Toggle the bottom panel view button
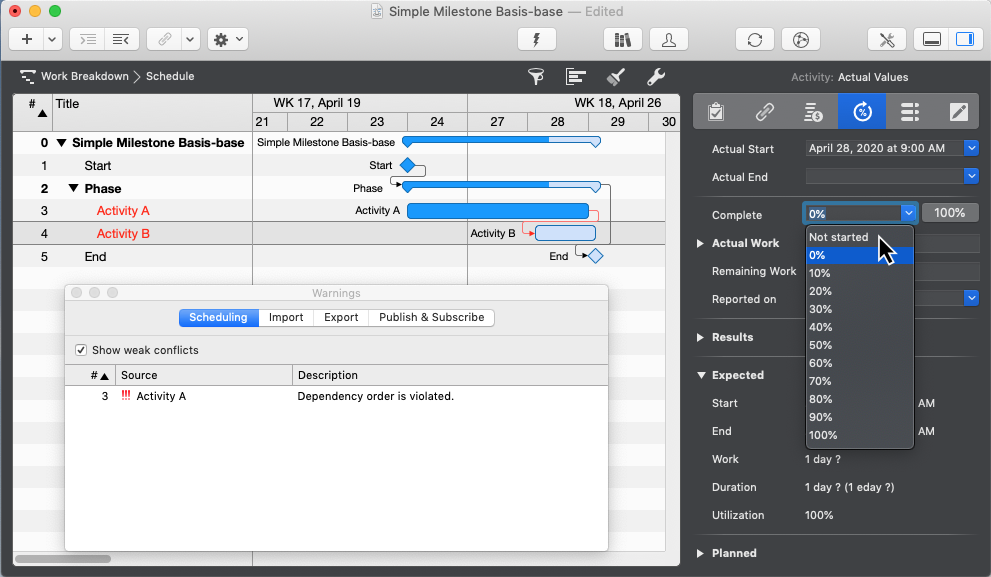991x577 pixels. (931, 39)
